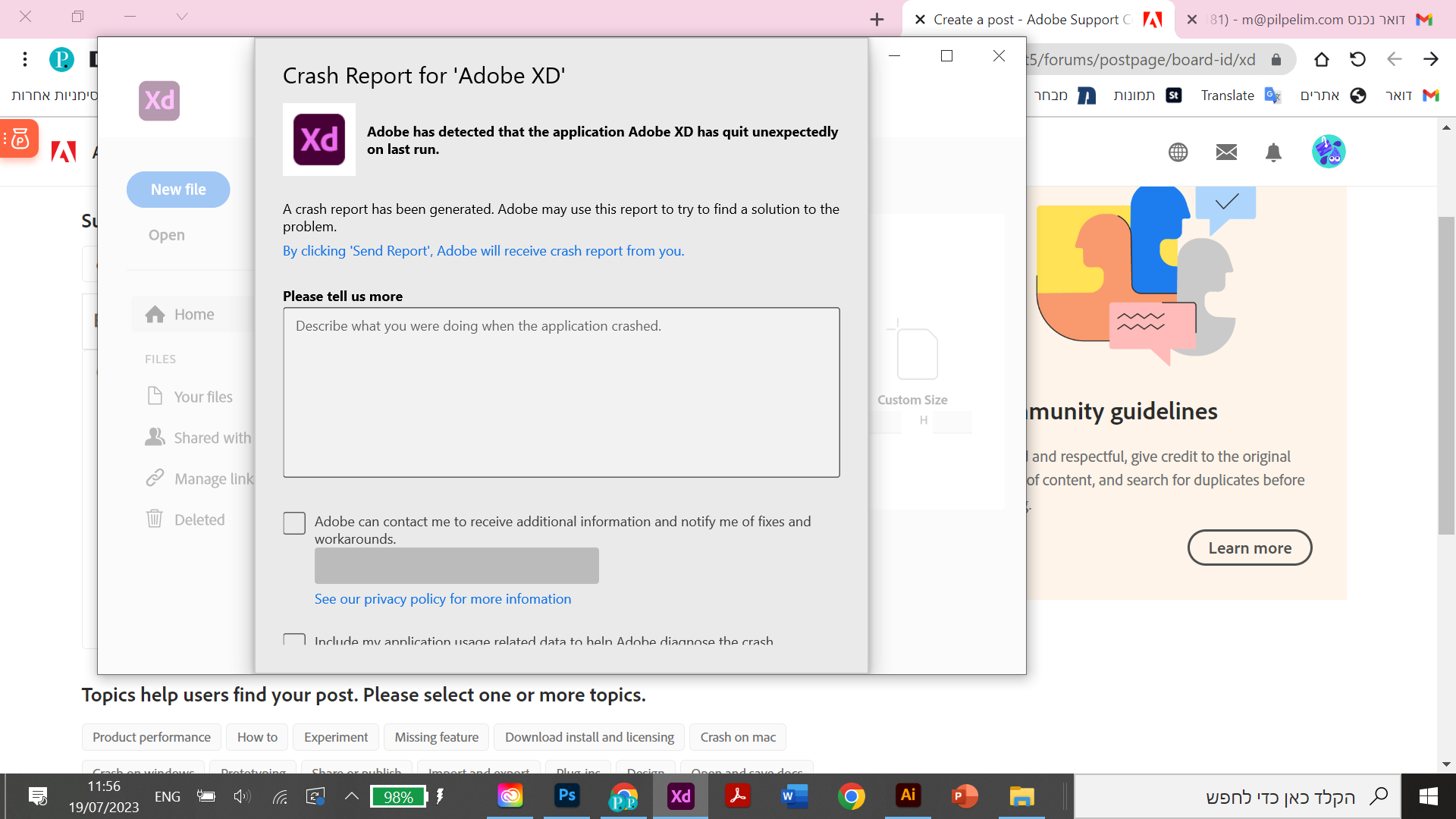Open the browser tab list chevron
1456x819 pixels.
(181, 17)
